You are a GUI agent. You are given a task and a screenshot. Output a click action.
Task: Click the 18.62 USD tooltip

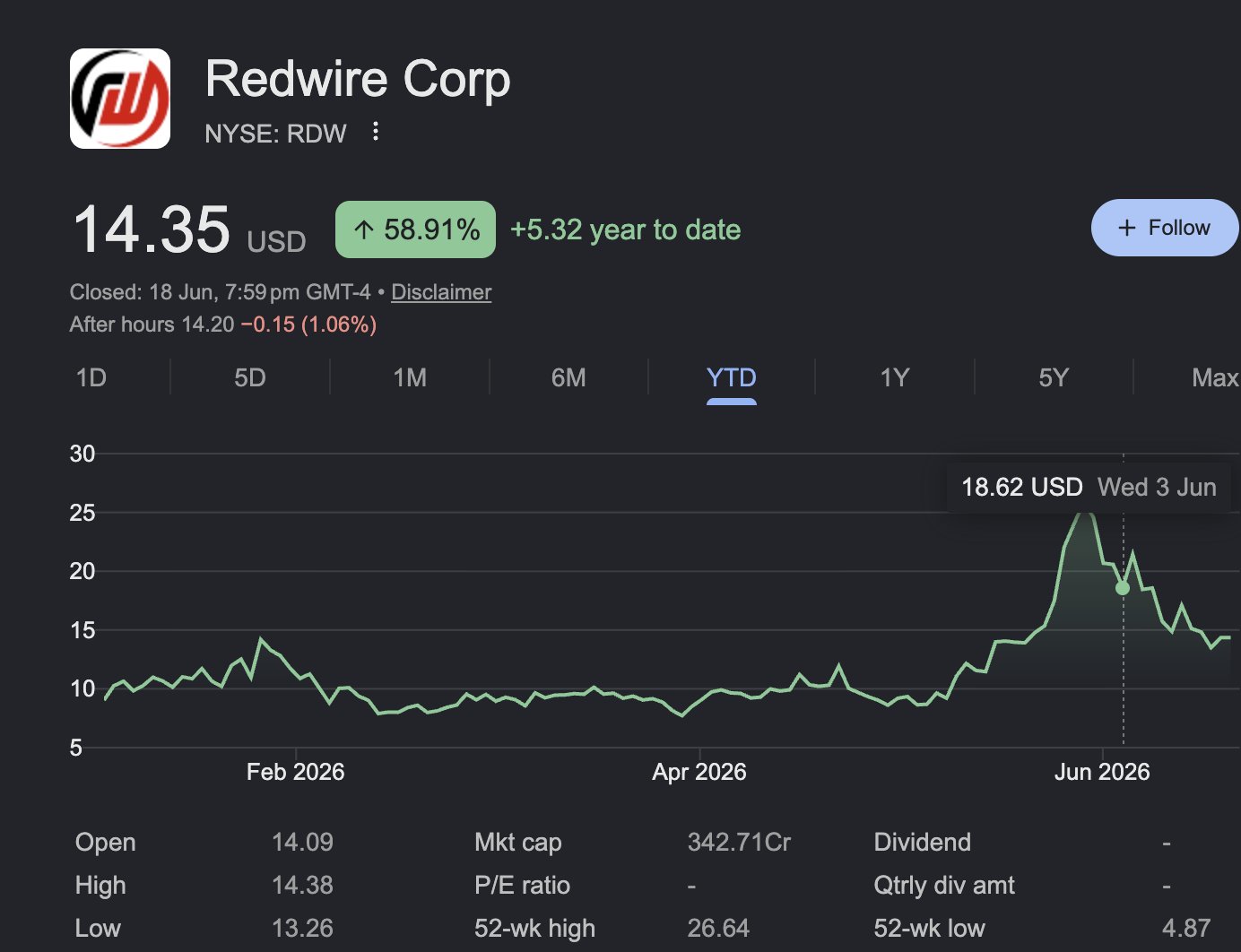[1089, 487]
